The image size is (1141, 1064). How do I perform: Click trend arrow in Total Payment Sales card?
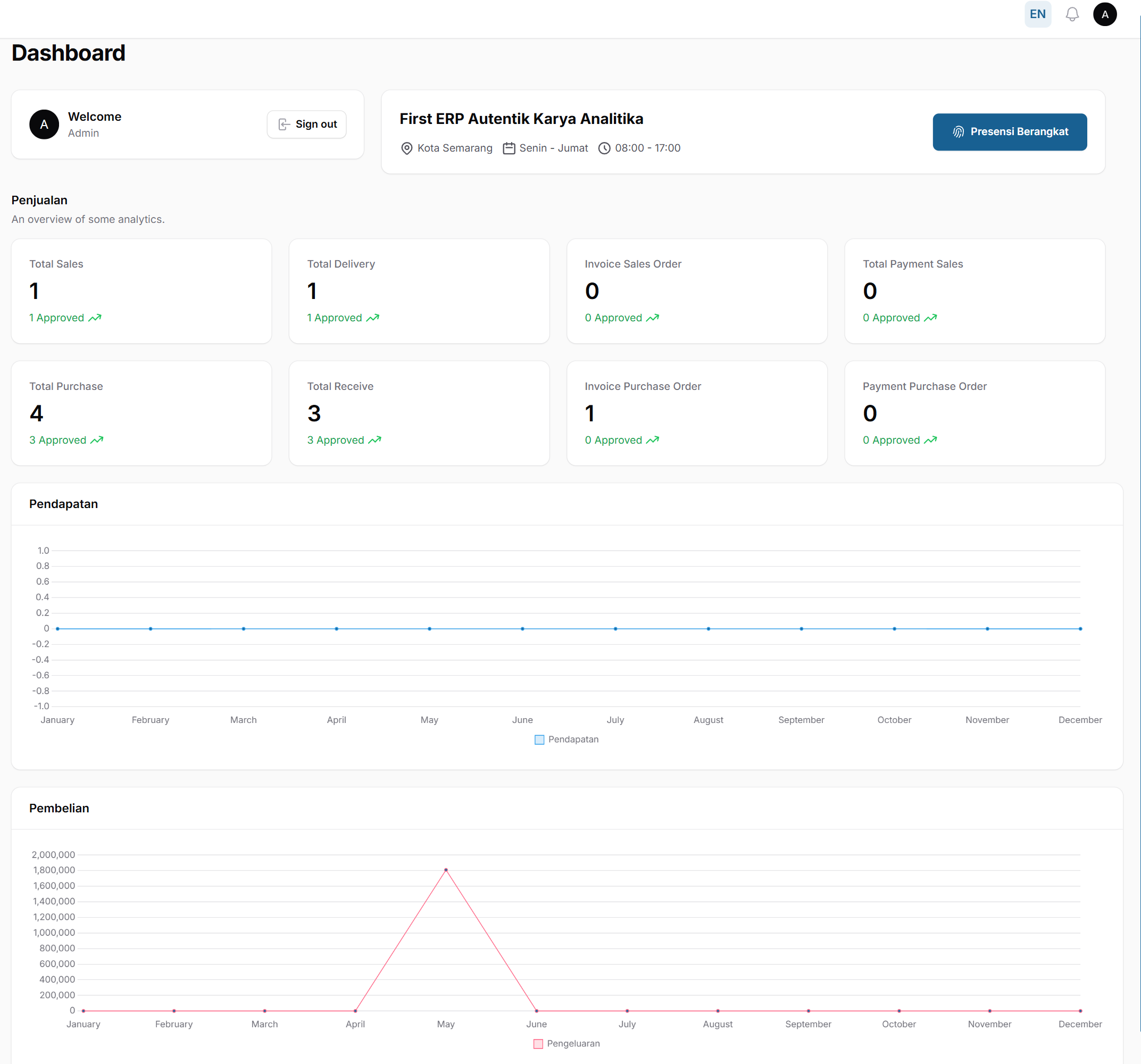click(930, 318)
